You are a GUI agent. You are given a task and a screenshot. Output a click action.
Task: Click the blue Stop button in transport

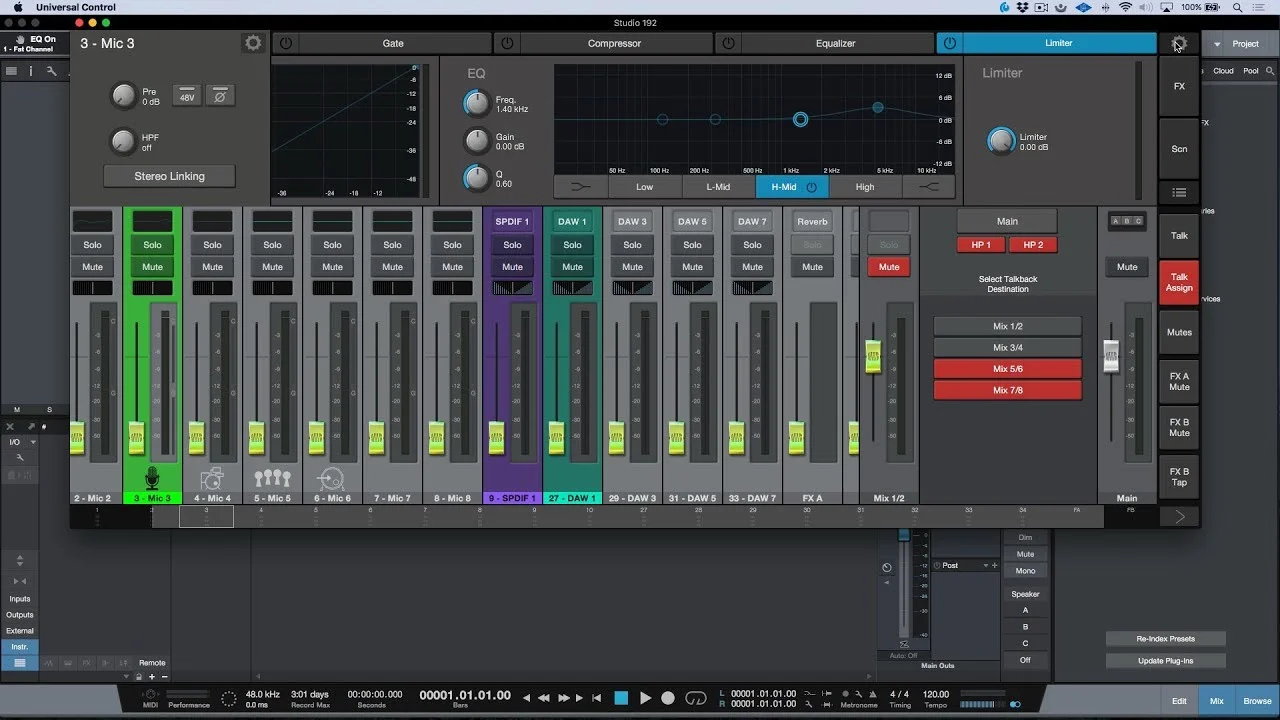pos(621,698)
